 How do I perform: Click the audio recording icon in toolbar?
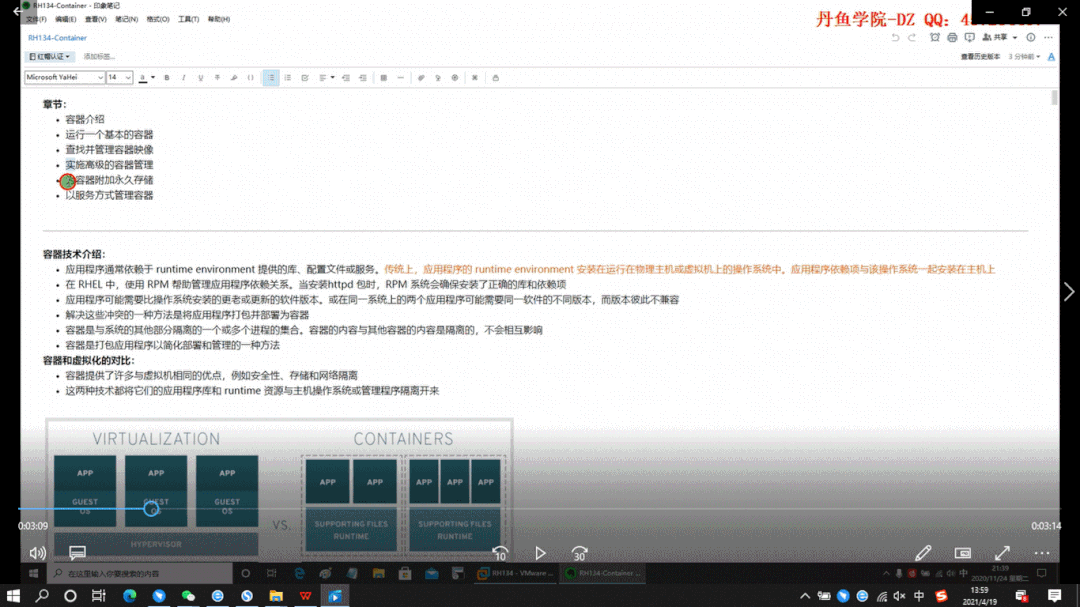437,78
